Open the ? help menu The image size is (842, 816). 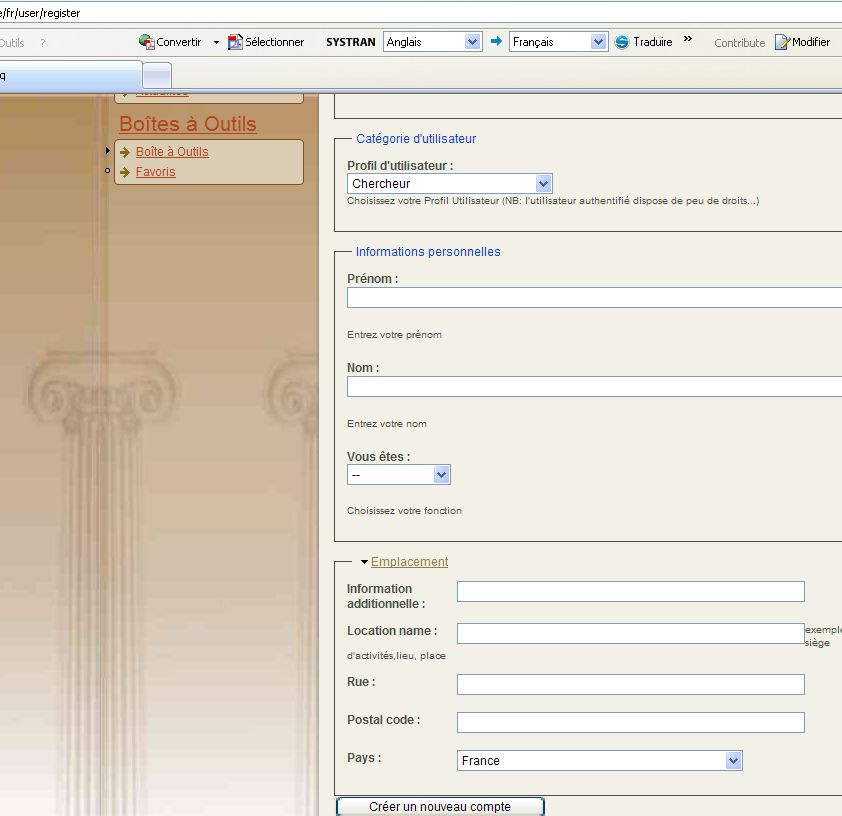[x=43, y=43]
